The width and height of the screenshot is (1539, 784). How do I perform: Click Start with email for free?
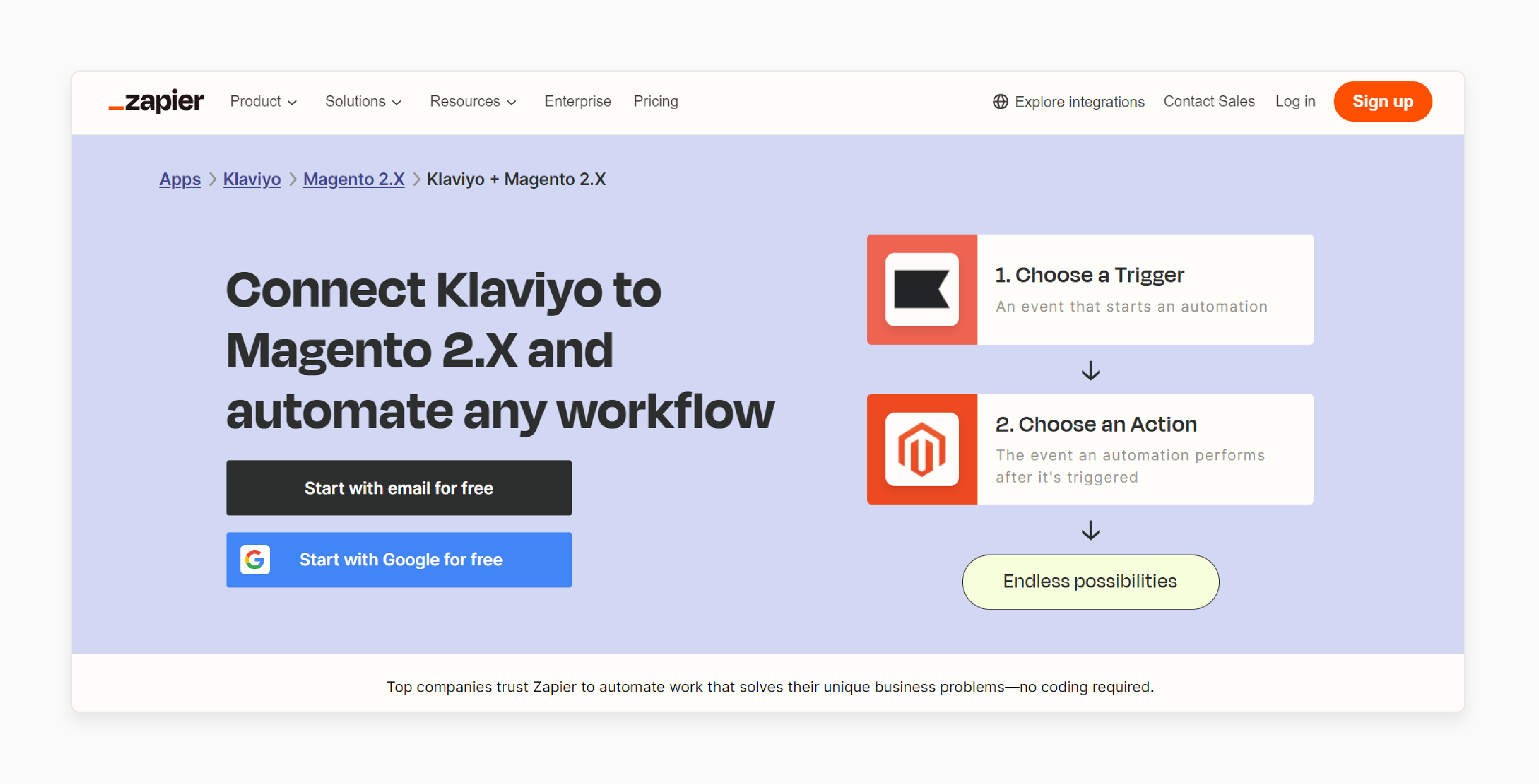pos(399,488)
